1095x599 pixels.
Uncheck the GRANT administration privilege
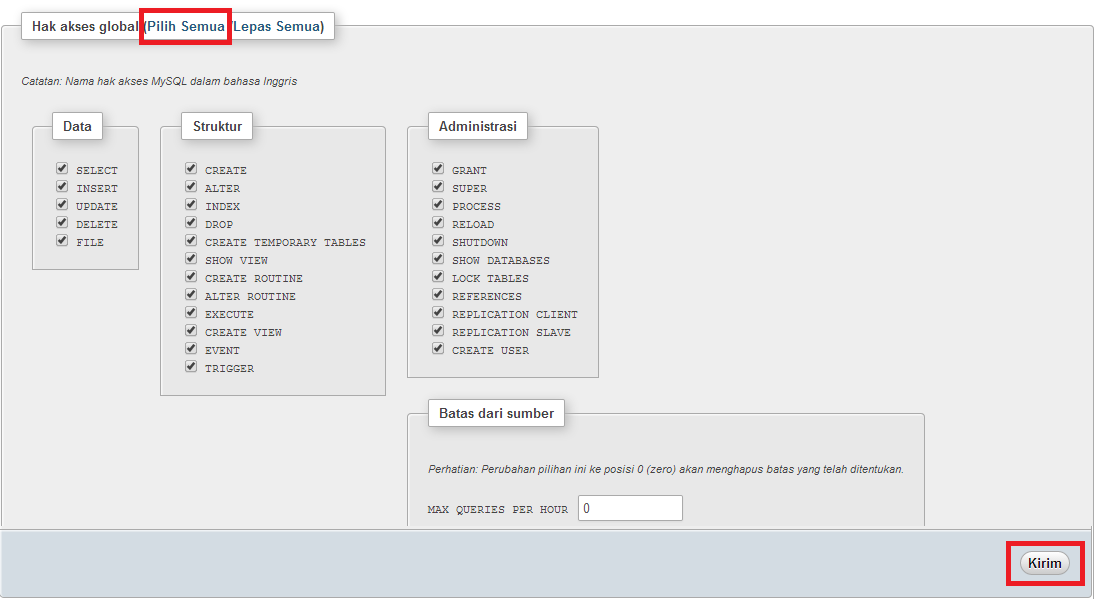(438, 169)
